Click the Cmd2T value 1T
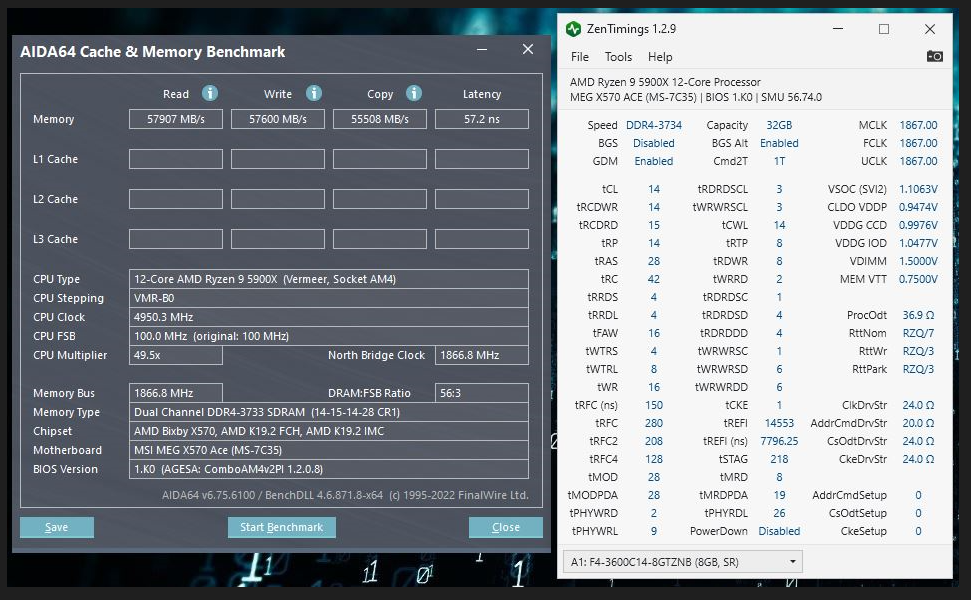 pos(779,161)
